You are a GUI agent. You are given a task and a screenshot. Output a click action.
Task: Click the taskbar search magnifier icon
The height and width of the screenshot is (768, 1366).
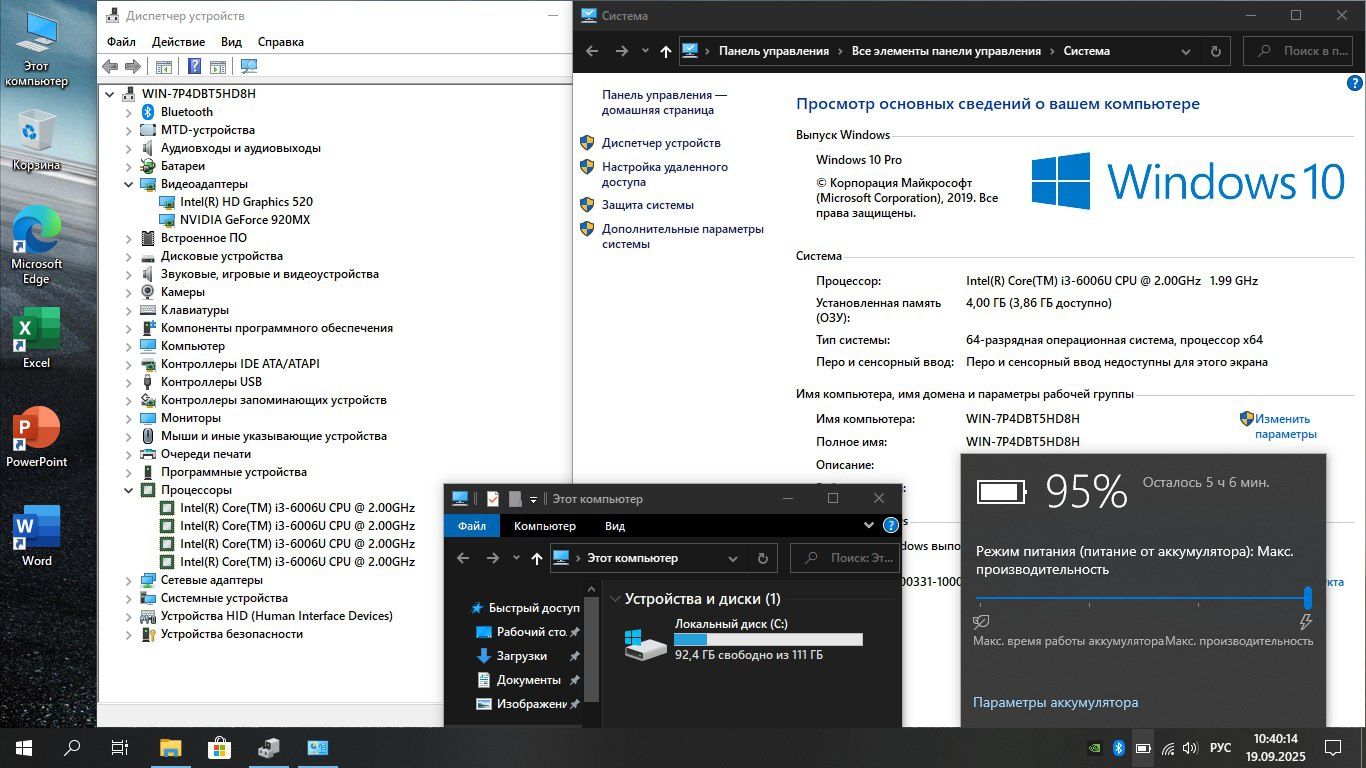72,747
